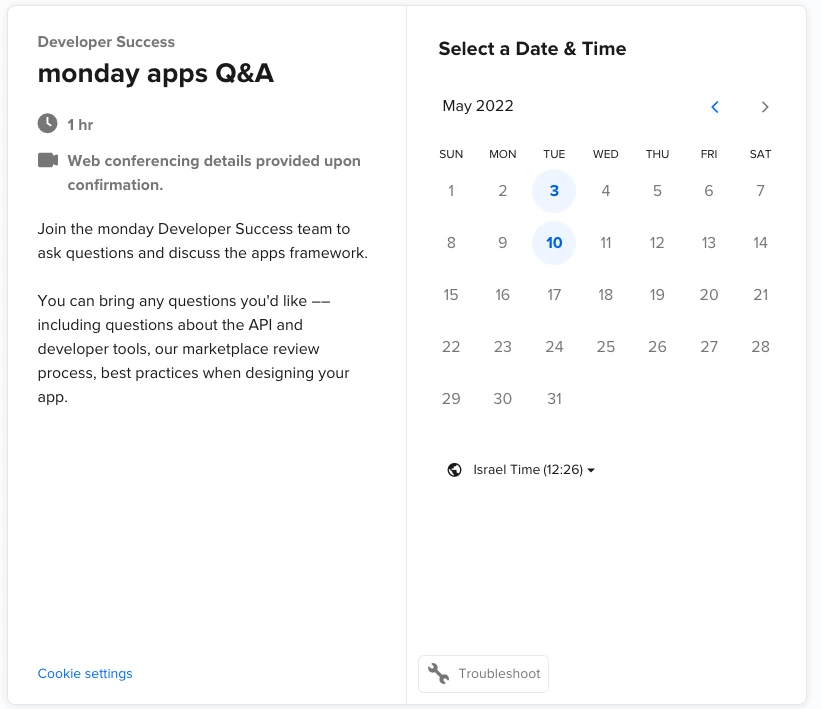Go to the next month arrow
Screen dimensions: 821x709
click(x=765, y=107)
